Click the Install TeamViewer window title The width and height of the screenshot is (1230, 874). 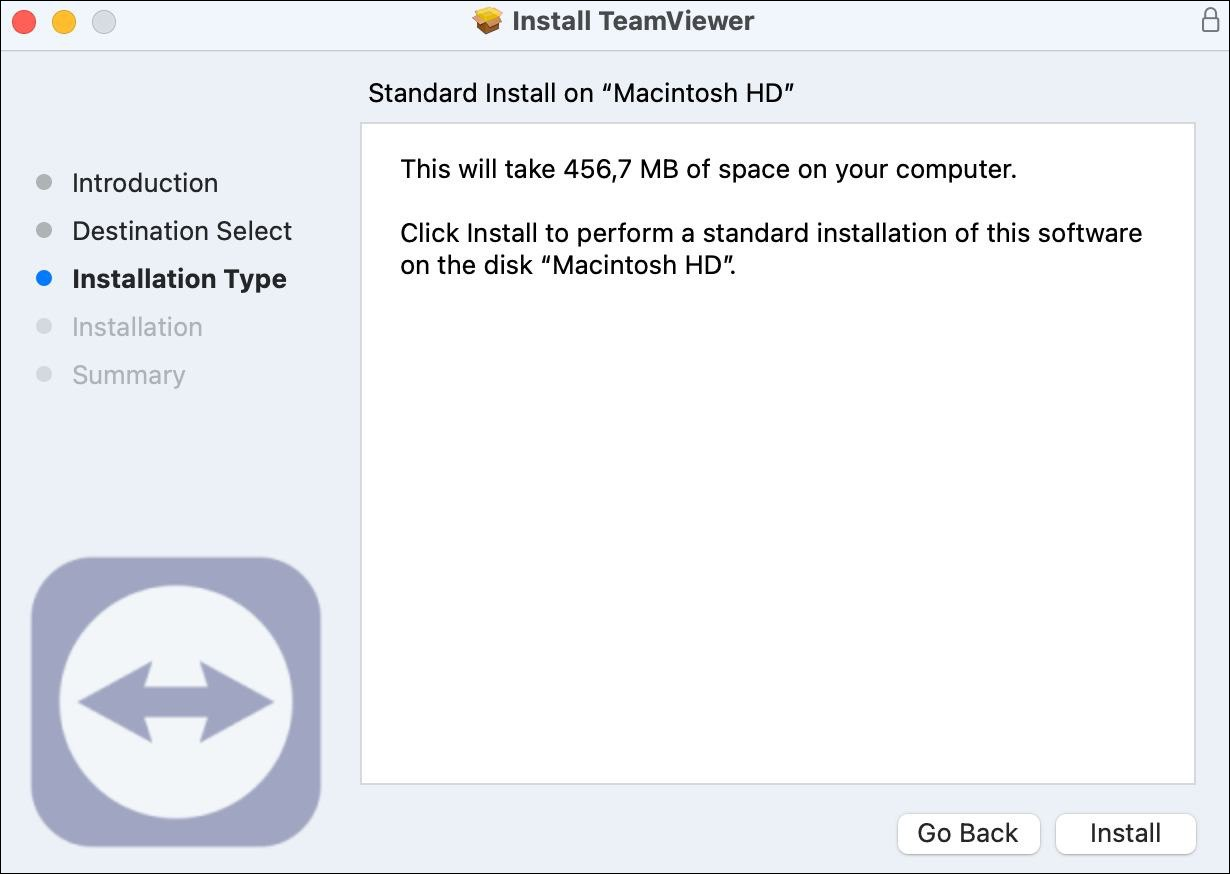(x=632, y=21)
